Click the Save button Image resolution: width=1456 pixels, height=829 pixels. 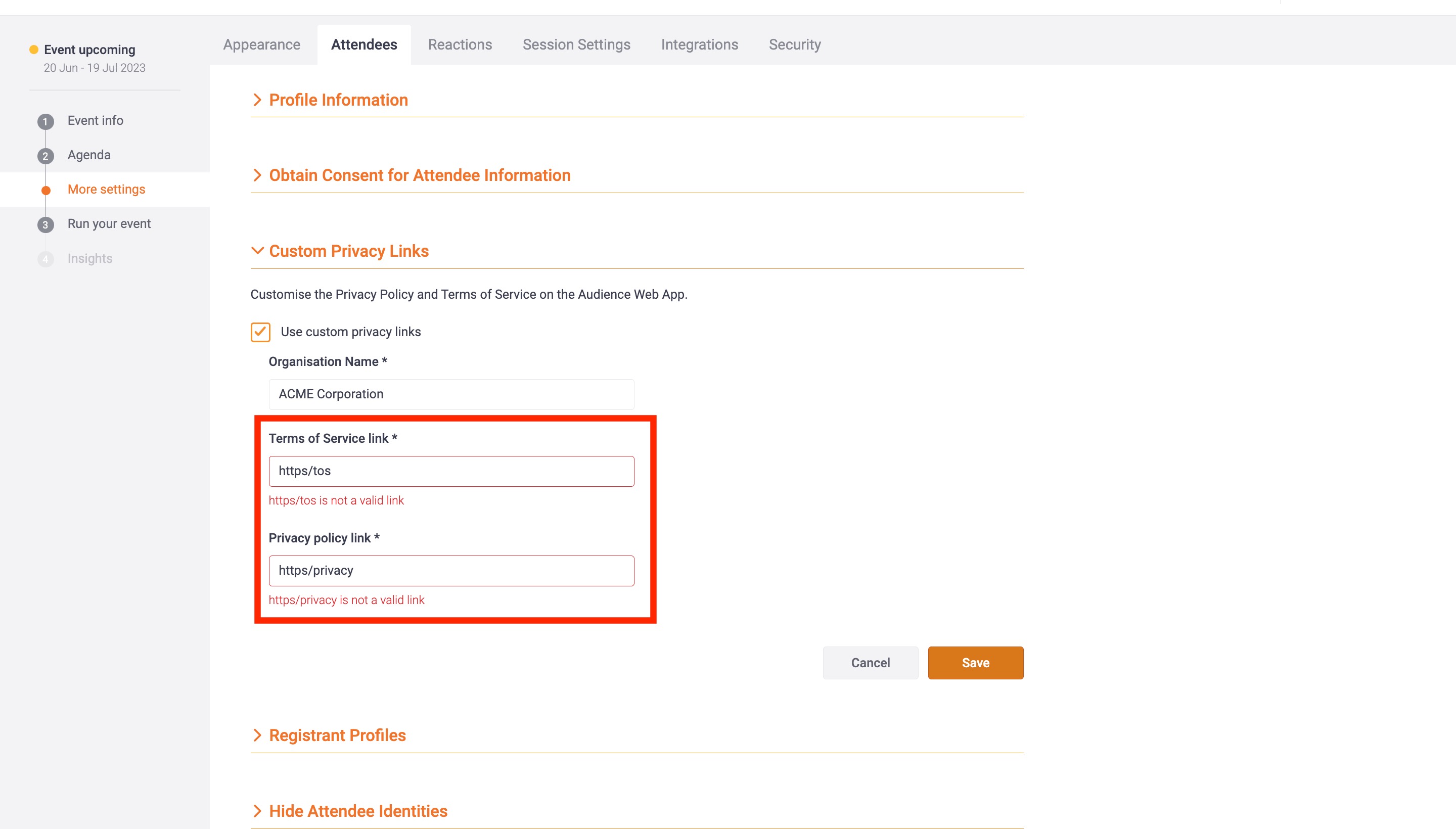click(x=975, y=662)
